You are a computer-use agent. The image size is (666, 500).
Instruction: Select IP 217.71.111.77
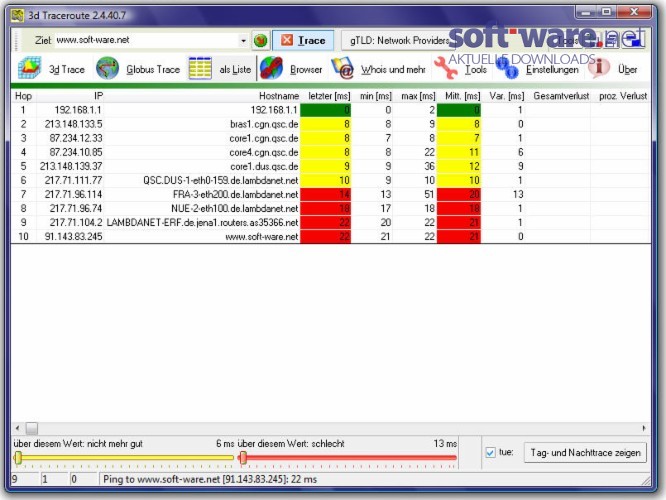[x=73, y=180]
